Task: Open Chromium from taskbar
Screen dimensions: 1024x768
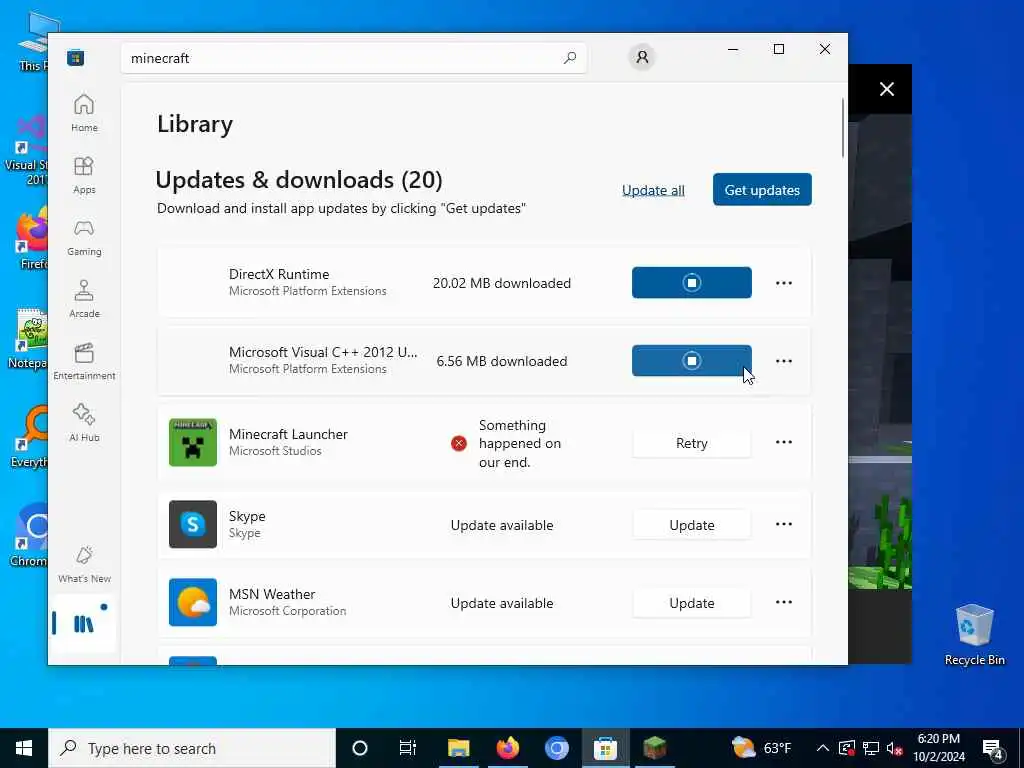Action: [x=556, y=748]
